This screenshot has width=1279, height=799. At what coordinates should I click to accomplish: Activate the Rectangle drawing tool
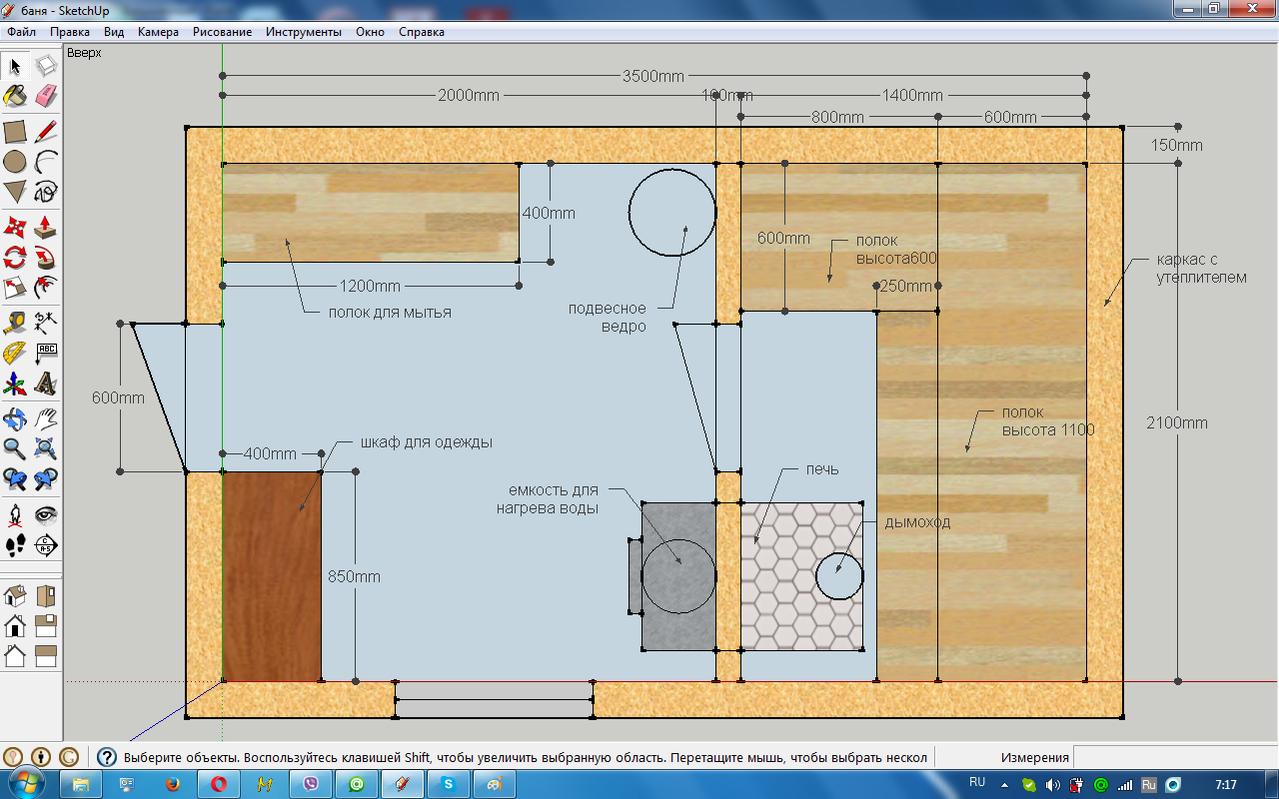(15, 132)
